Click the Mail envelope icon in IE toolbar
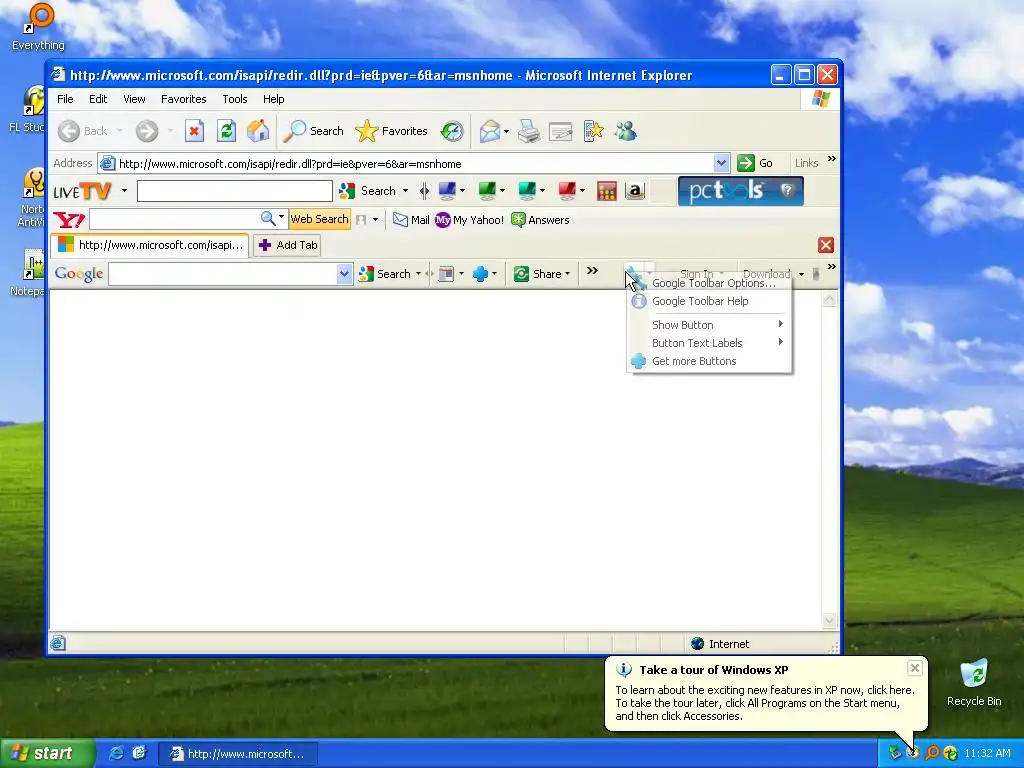This screenshot has width=1024, height=768. 490,131
